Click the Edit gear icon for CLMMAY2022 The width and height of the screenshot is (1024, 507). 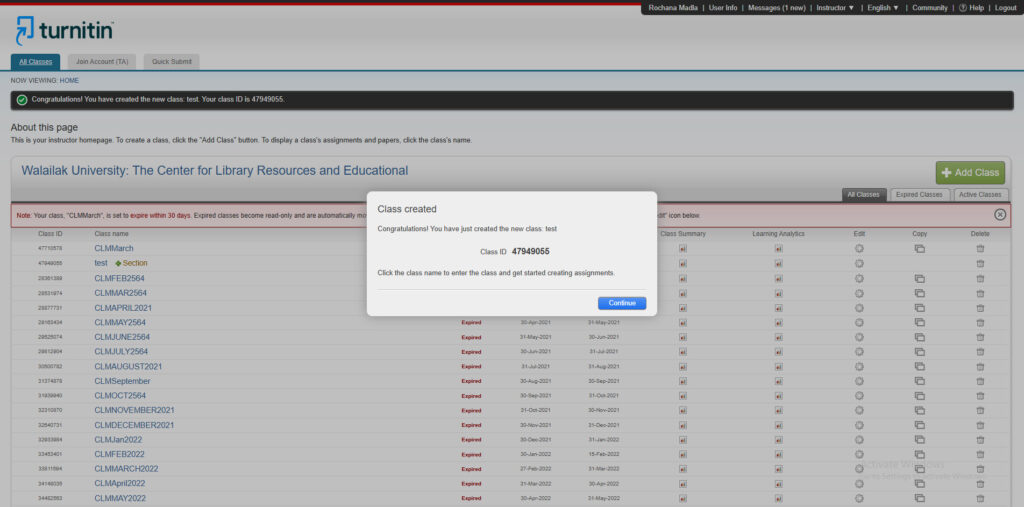pos(859,498)
